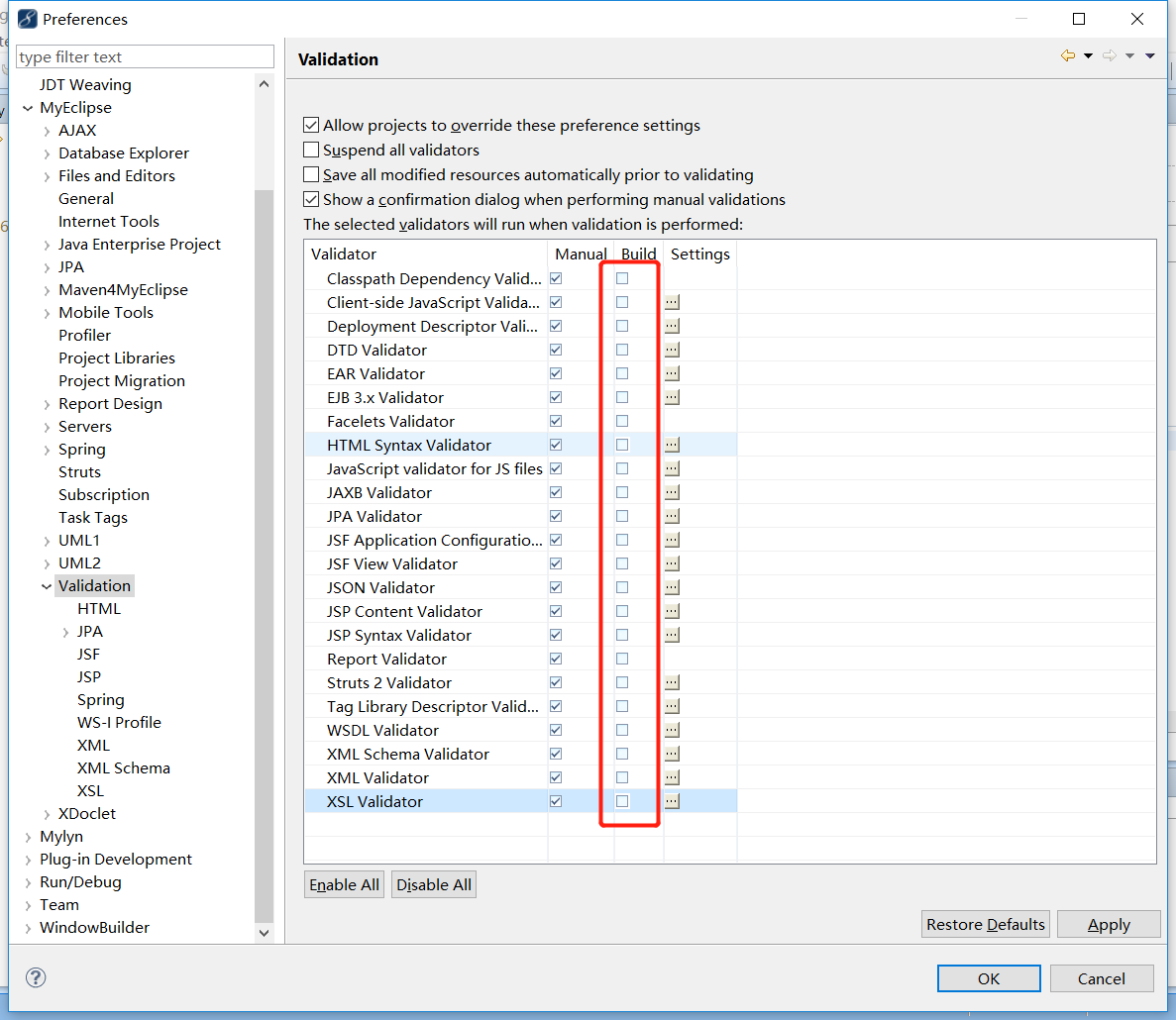Open settings for JavaScript validator for JS files
Image resolution: width=1176 pixels, height=1020 pixels.
pos(672,468)
